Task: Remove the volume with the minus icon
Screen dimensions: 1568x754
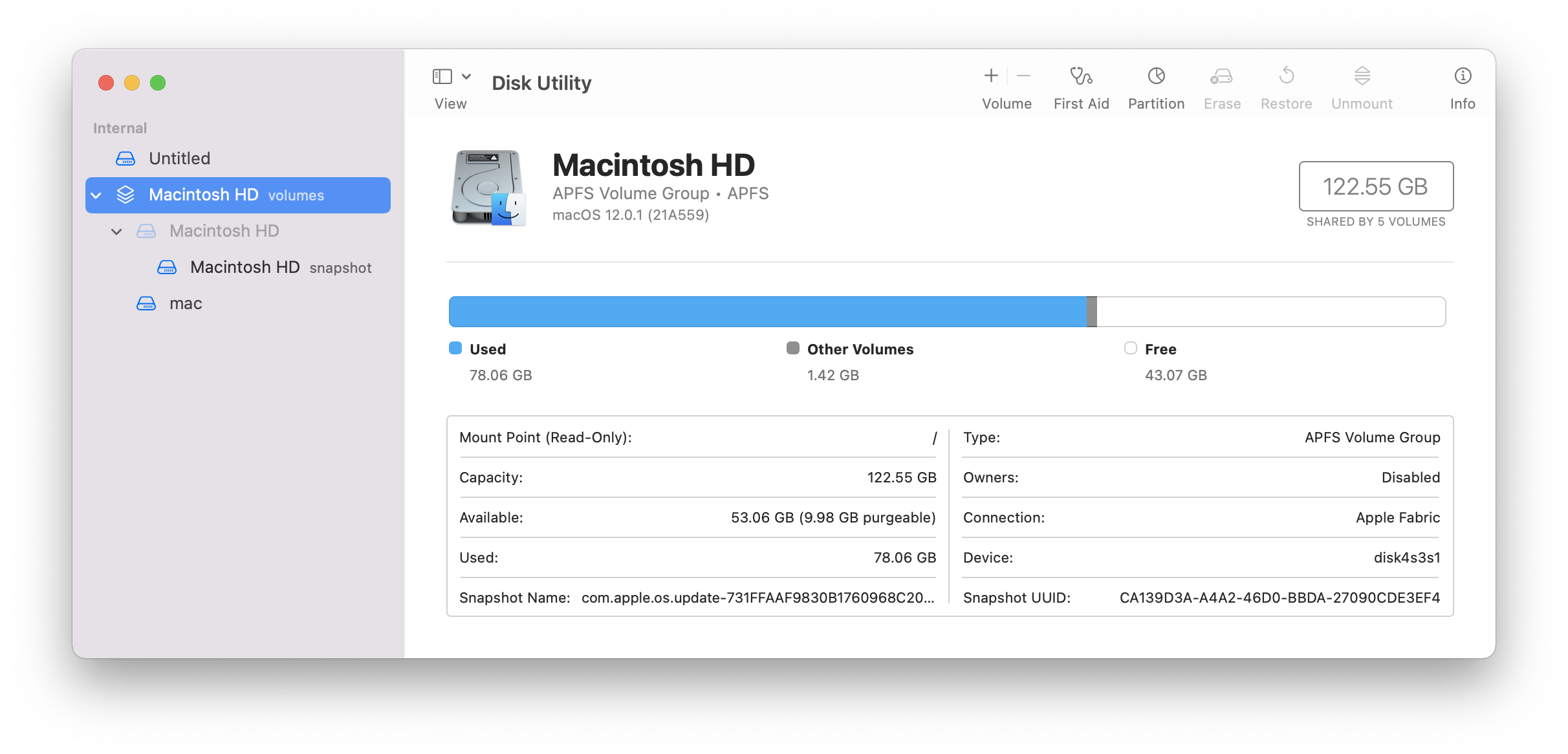Action: click(1023, 76)
